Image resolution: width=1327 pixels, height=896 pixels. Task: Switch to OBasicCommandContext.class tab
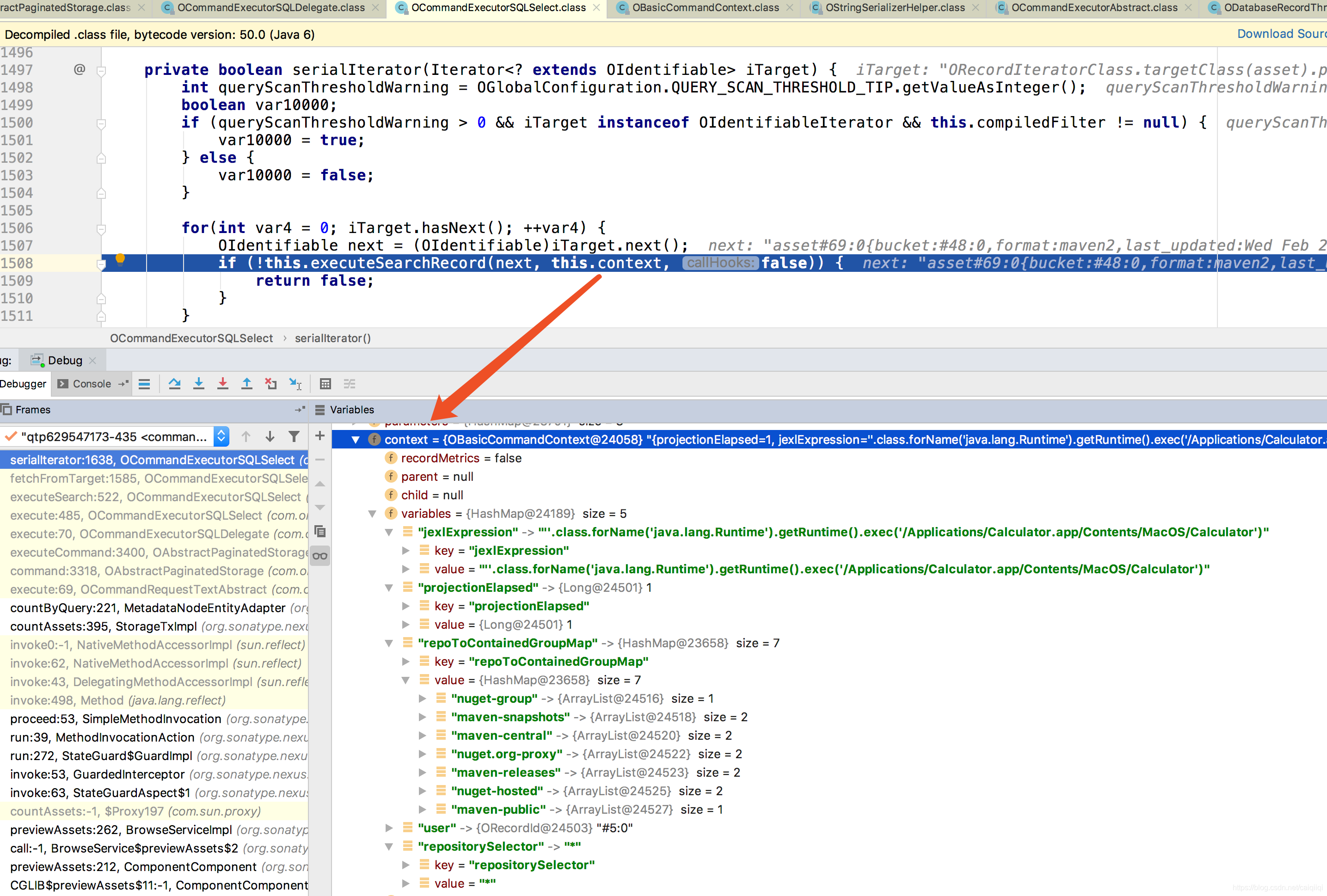(705, 8)
